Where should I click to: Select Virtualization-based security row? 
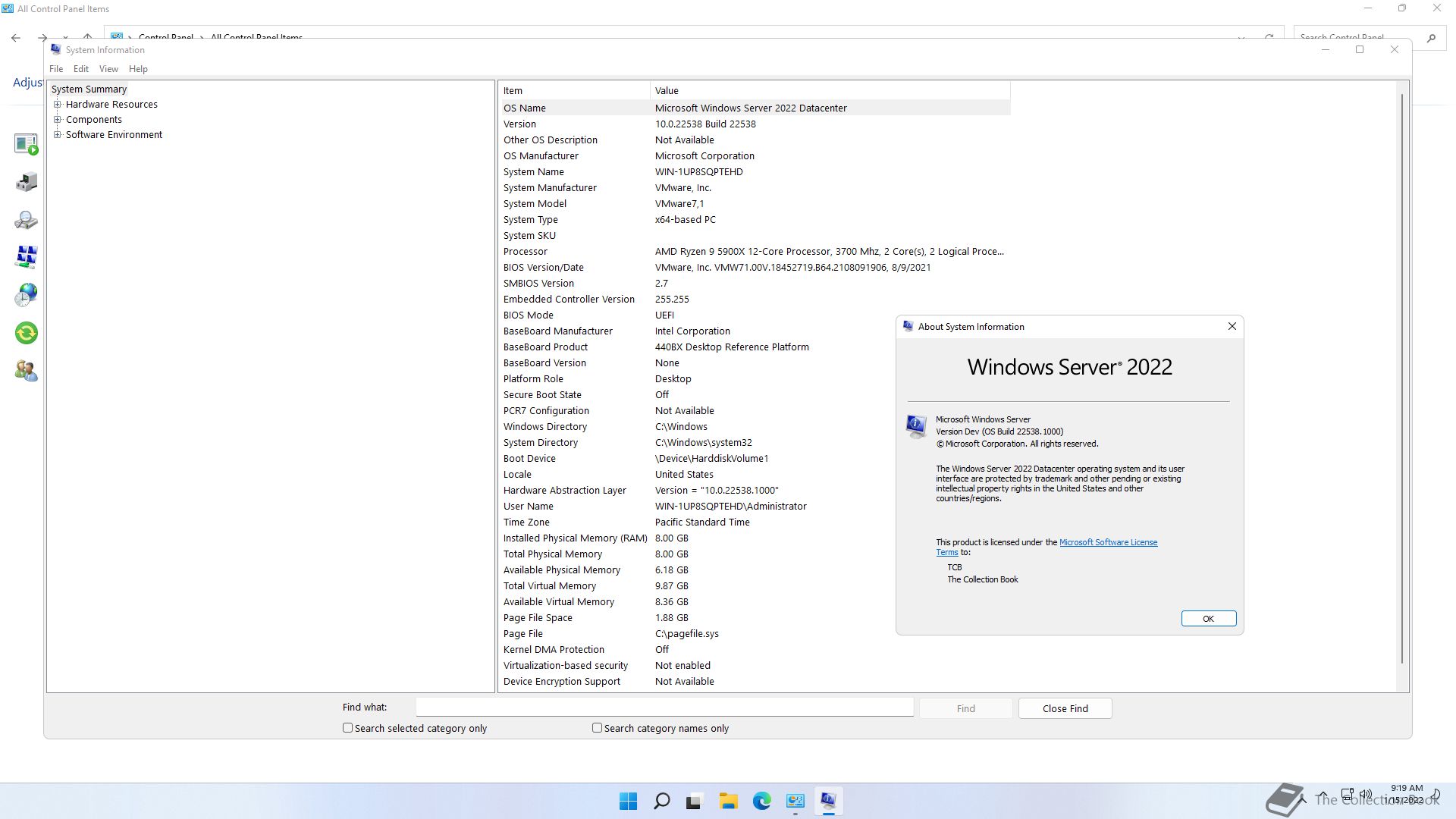pos(755,665)
